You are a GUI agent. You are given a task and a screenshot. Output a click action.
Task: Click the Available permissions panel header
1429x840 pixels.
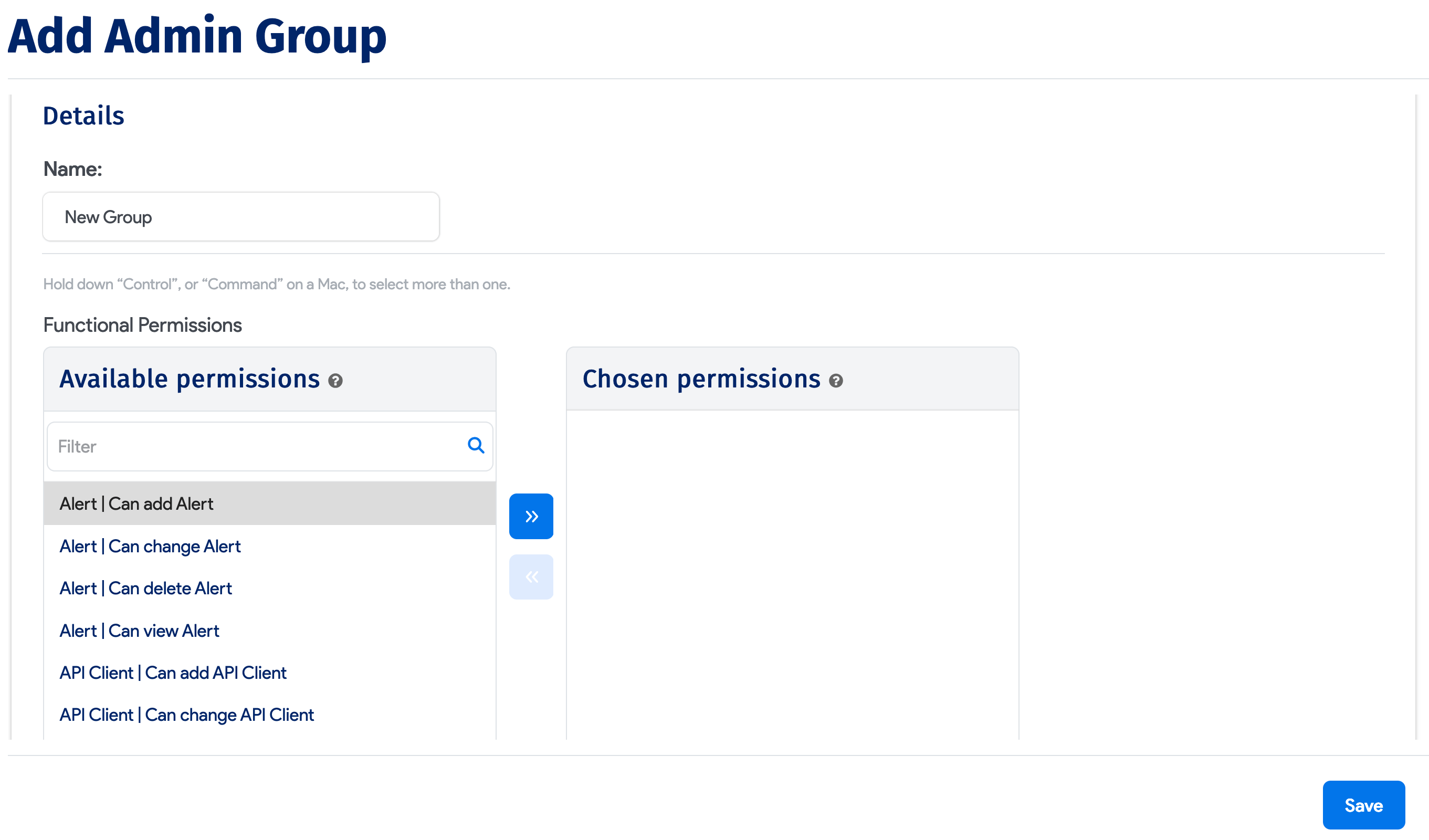tap(190, 379)
